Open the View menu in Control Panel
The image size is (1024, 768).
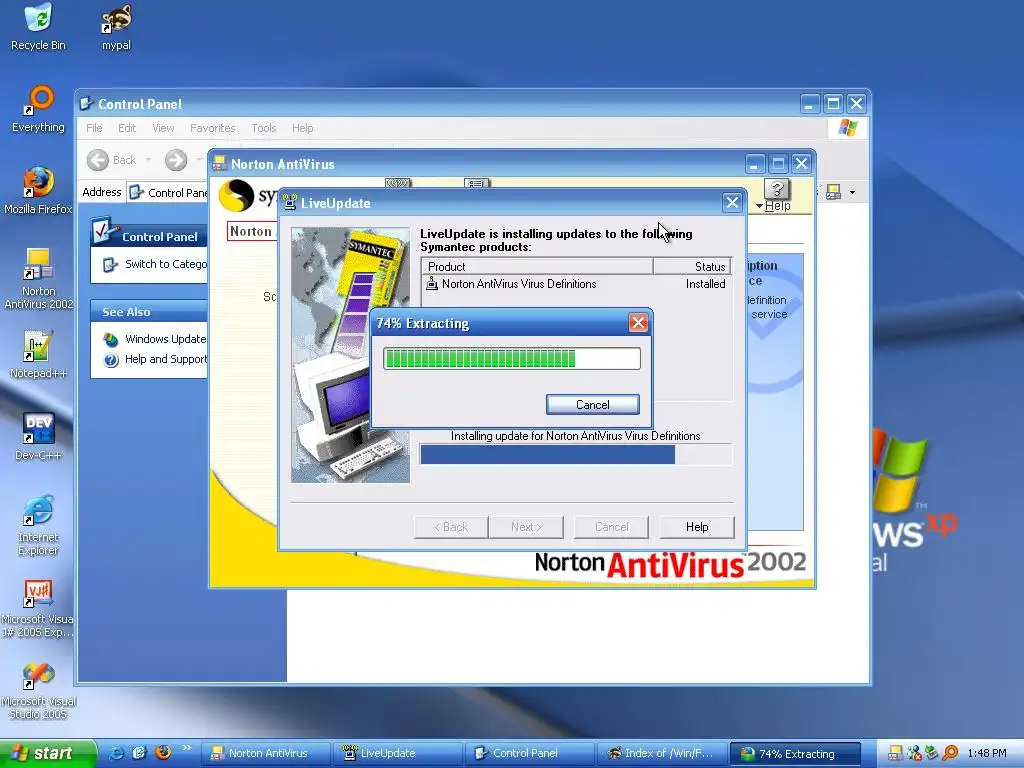tap(163, 128)
